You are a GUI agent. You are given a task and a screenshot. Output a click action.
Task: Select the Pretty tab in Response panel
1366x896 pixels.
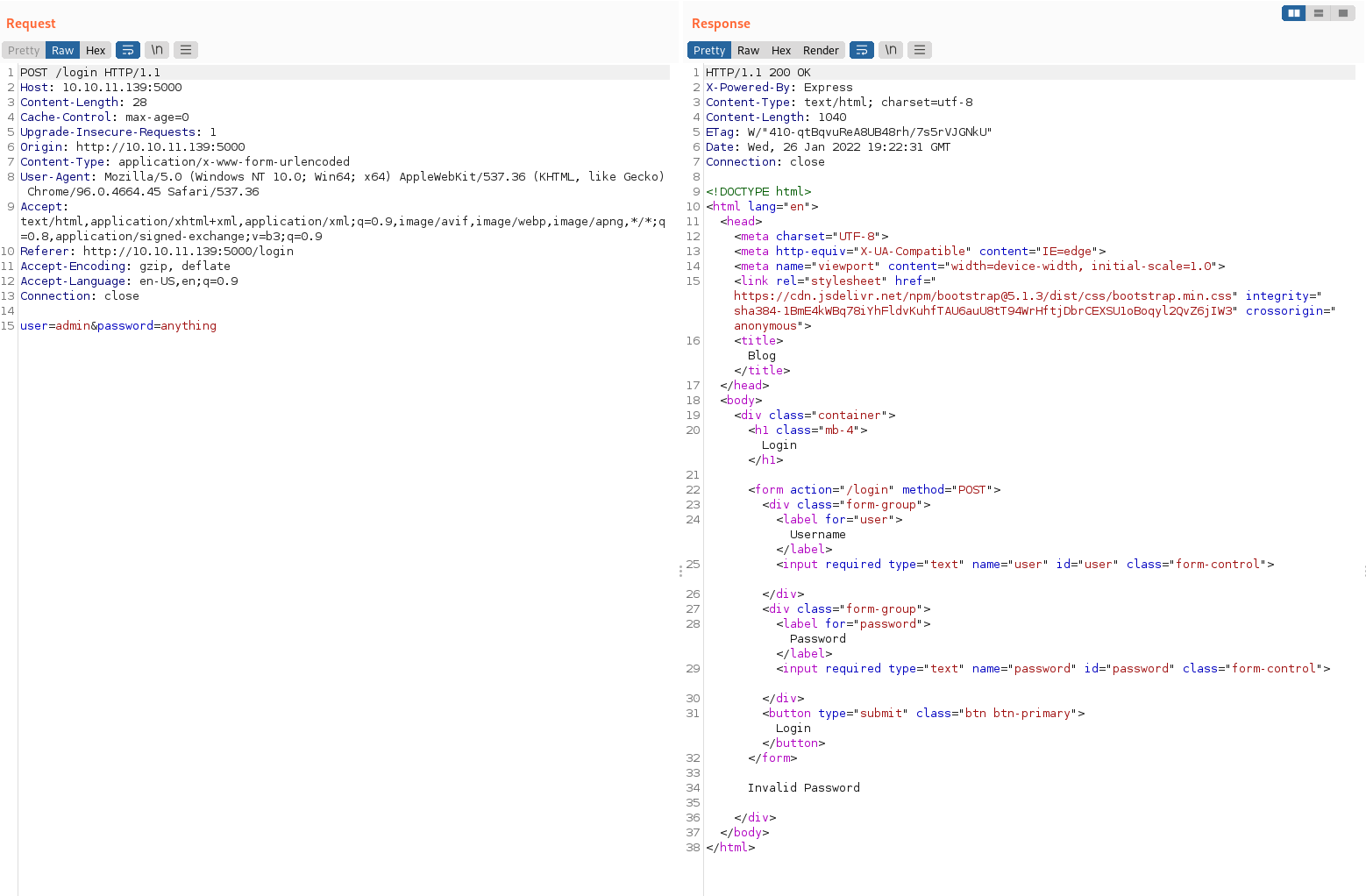709,50
